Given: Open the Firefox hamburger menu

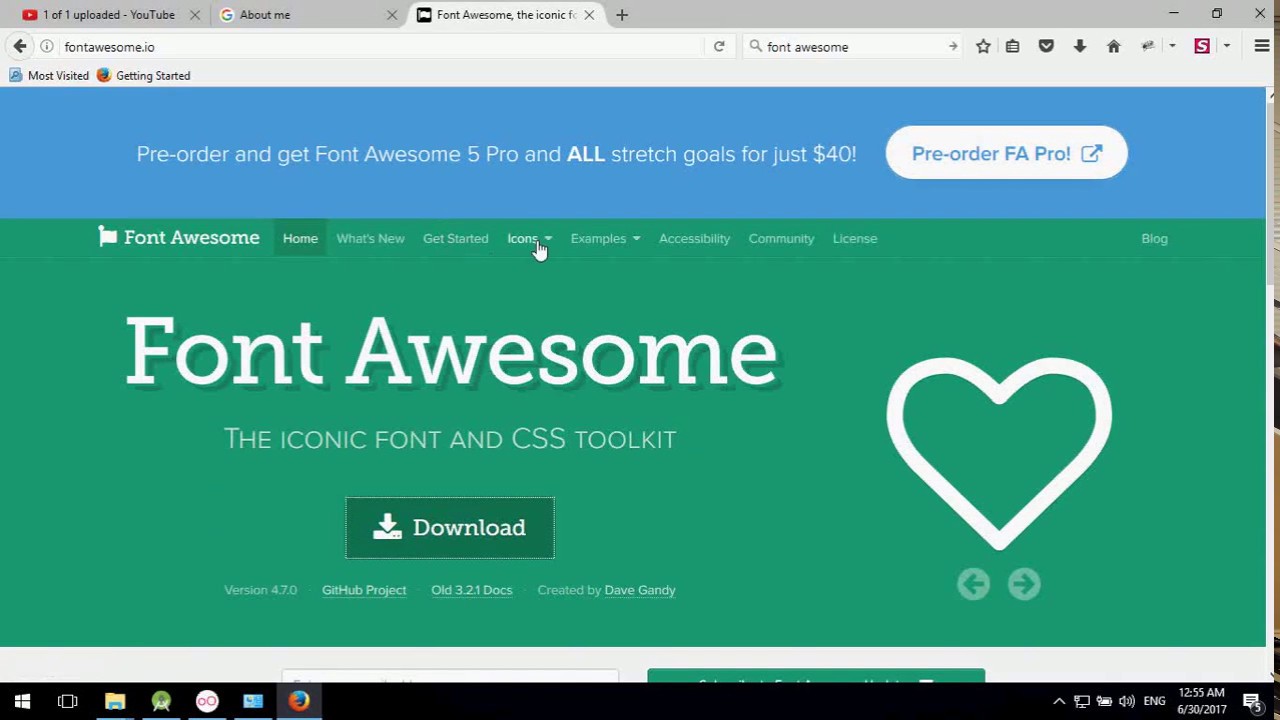Looking at the screenshot, I should pos(1261,46).
